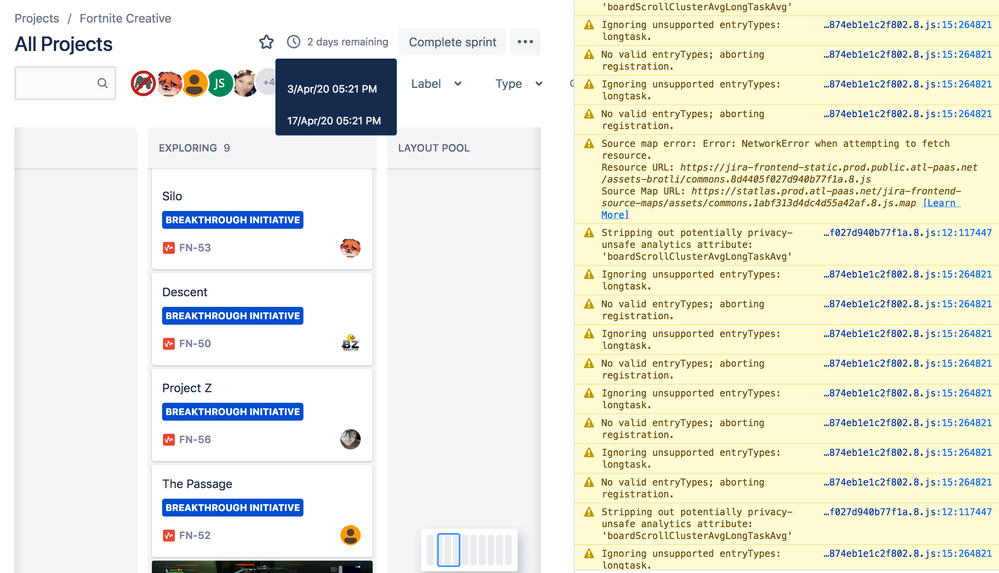Click orange assignee avatar on The Passage card
999x573 pixels.
pos(350,535)
